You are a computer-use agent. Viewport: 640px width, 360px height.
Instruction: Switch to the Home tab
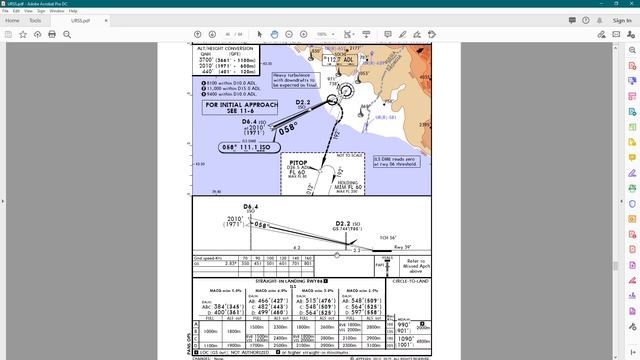[x=12, y=20]
